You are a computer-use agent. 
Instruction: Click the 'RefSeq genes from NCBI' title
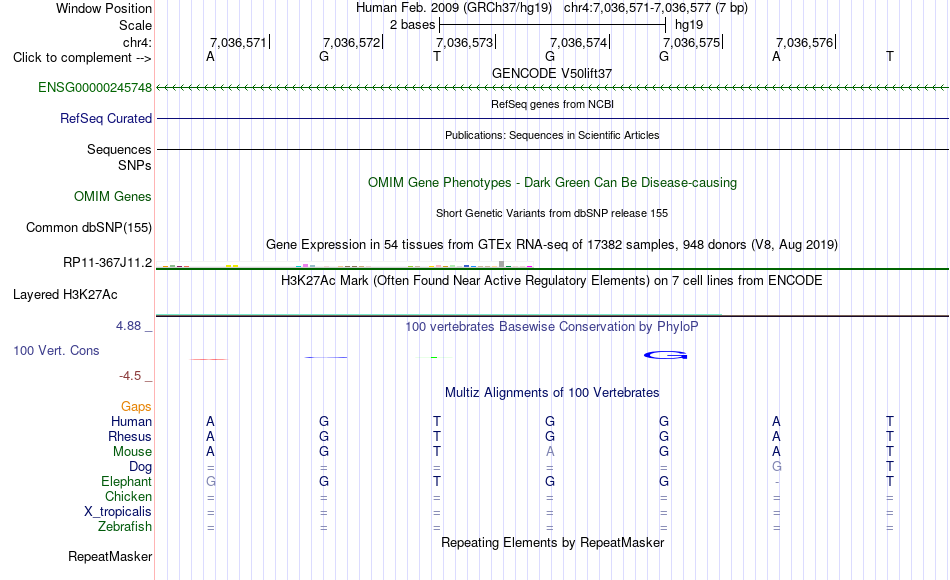point(553,104)
